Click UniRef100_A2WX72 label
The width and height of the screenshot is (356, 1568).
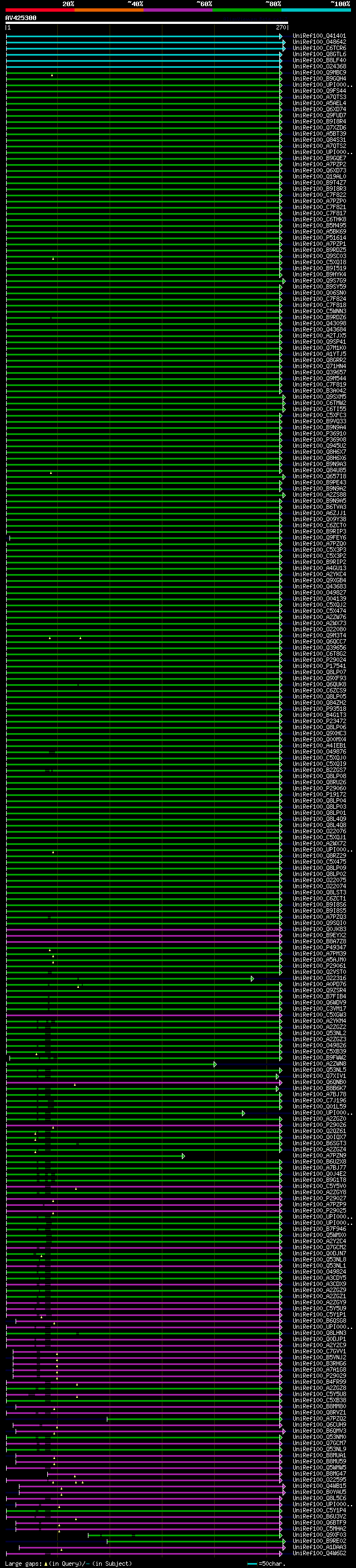click(319, 843)
